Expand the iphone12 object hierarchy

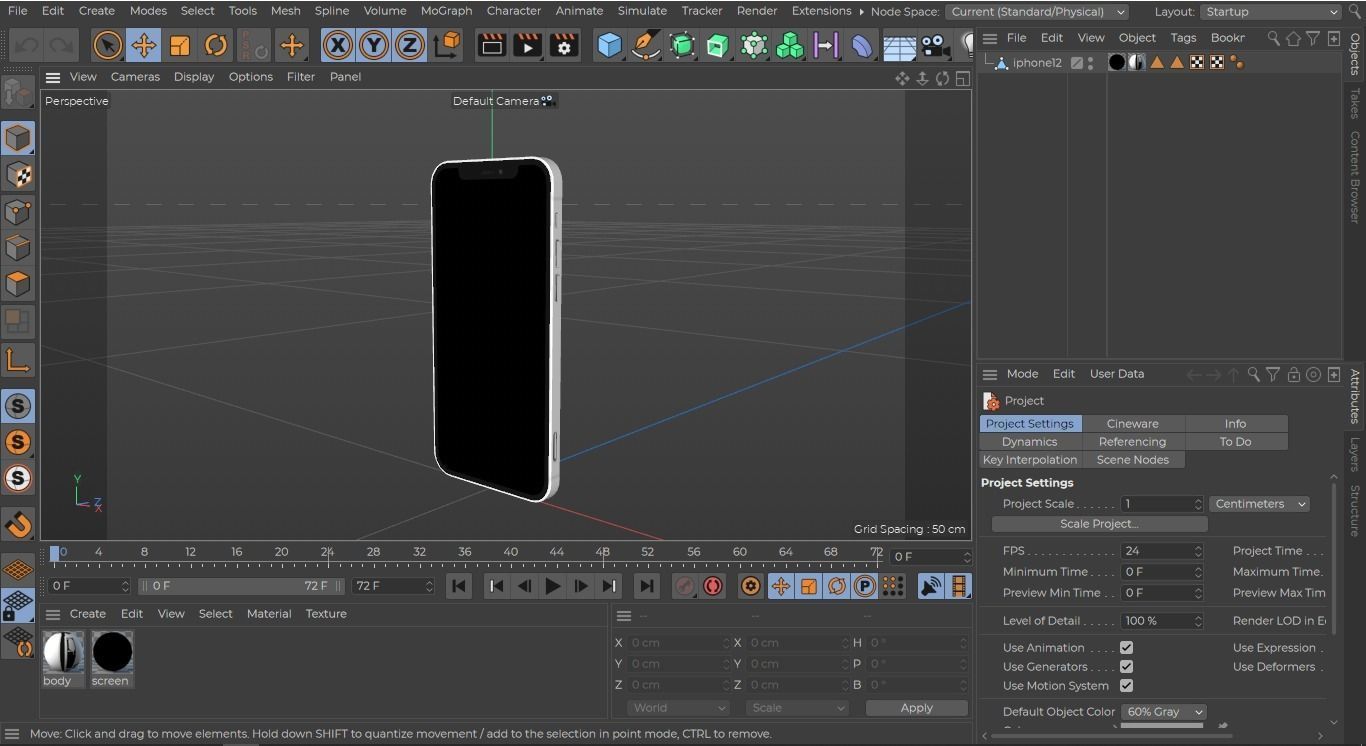coord(988,61)
